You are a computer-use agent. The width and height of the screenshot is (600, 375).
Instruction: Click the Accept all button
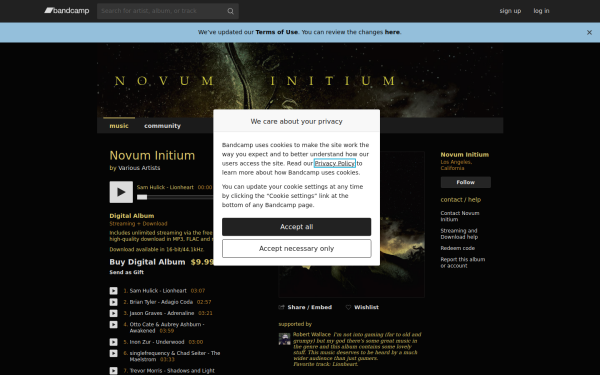pos(297,227)
